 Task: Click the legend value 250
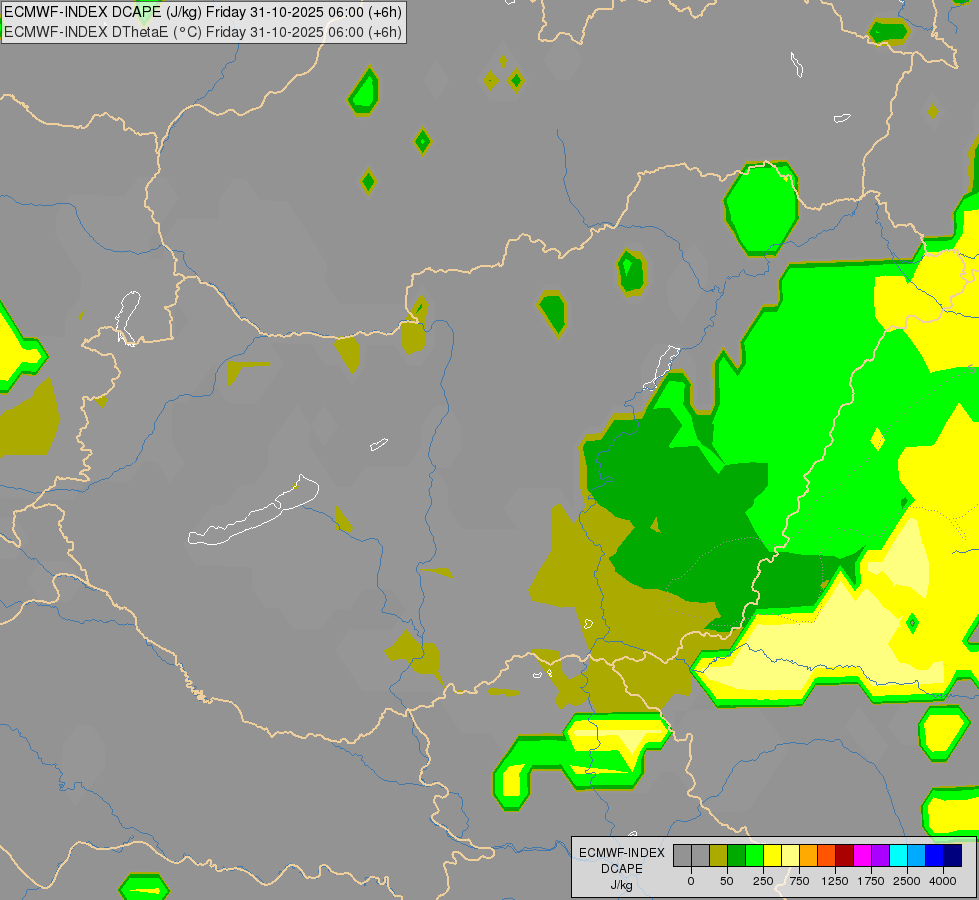pos(763,881)
